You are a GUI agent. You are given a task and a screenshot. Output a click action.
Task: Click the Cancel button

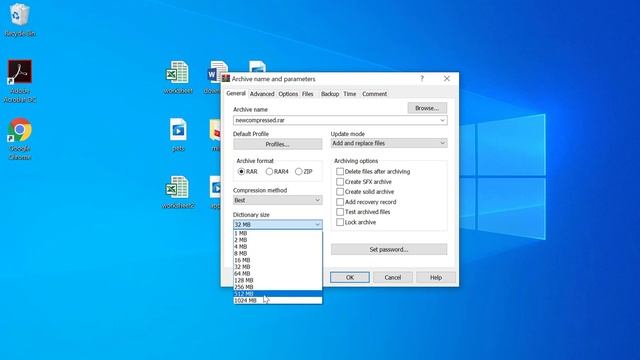pyautogui.click(x=393, y=277)
